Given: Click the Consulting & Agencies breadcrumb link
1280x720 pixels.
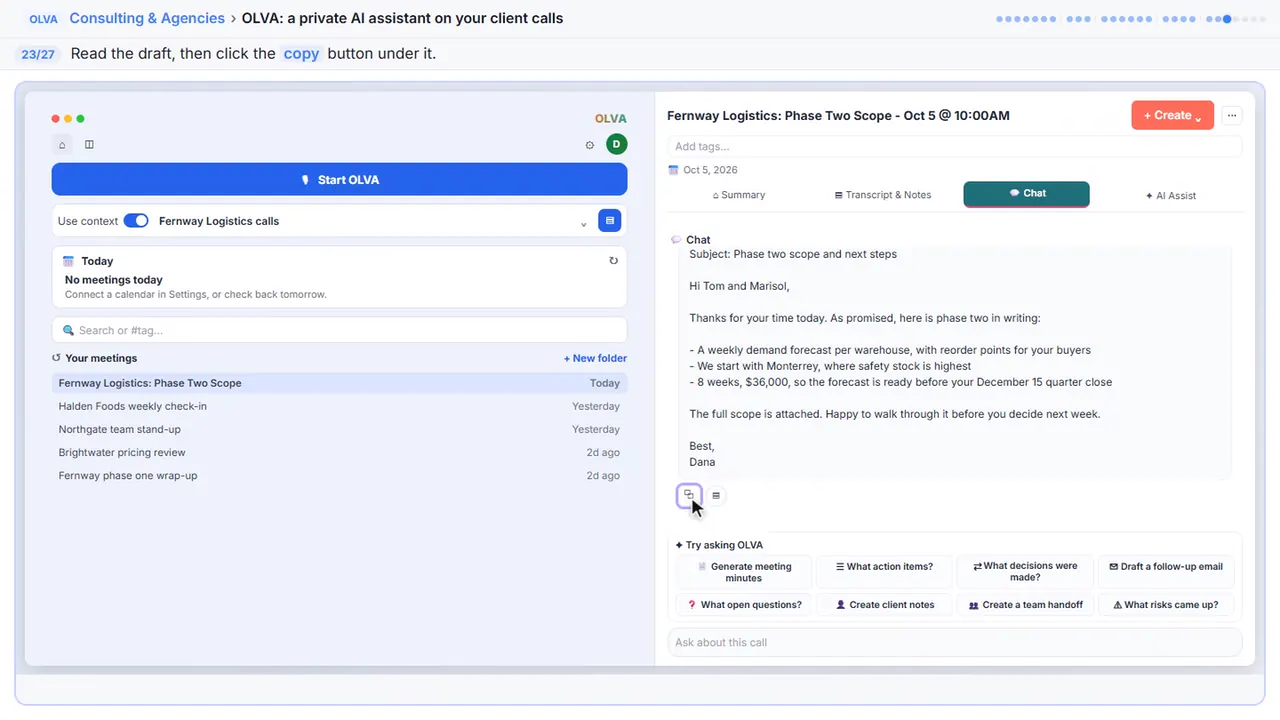Looking at the screenshot, I should (x=147, y=18).
